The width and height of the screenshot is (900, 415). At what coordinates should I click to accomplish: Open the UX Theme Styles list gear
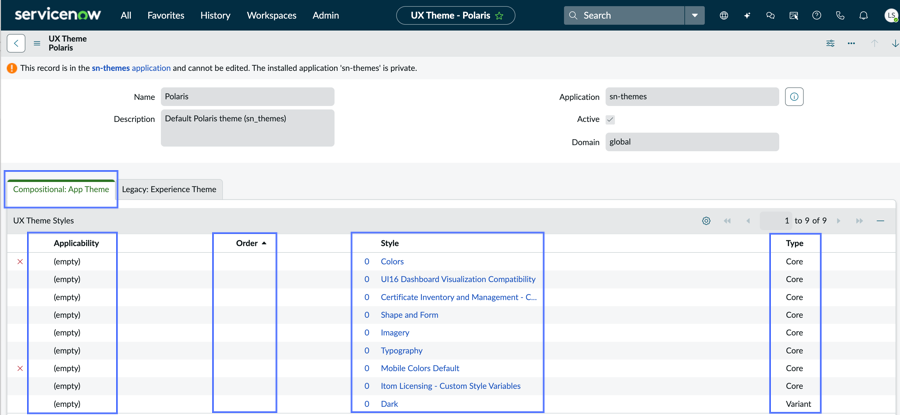click(x=707, y=220)
